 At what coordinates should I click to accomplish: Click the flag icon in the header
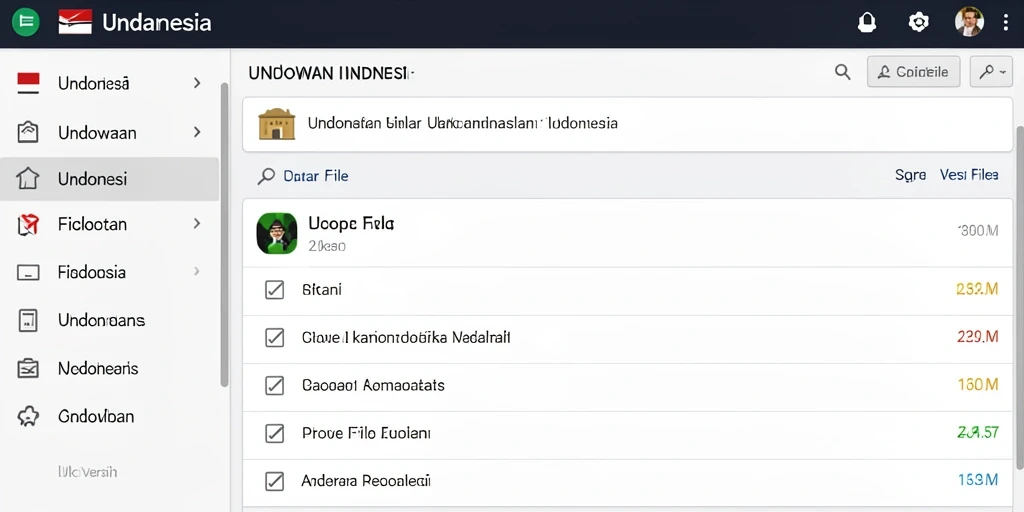pos(75,22)
